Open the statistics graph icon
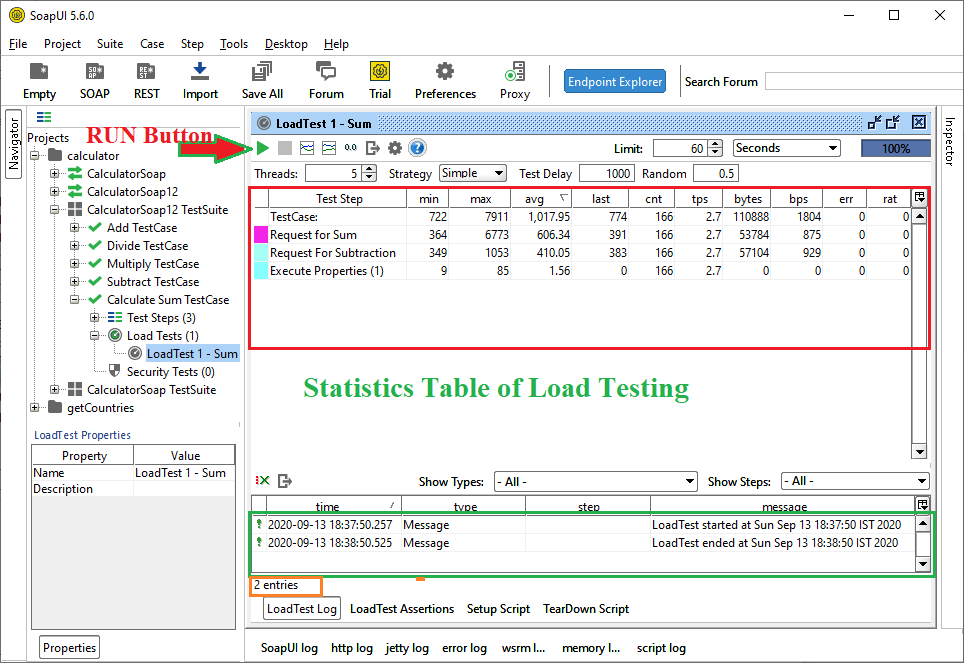The image size is (964, 663). (x=307, y=148)
